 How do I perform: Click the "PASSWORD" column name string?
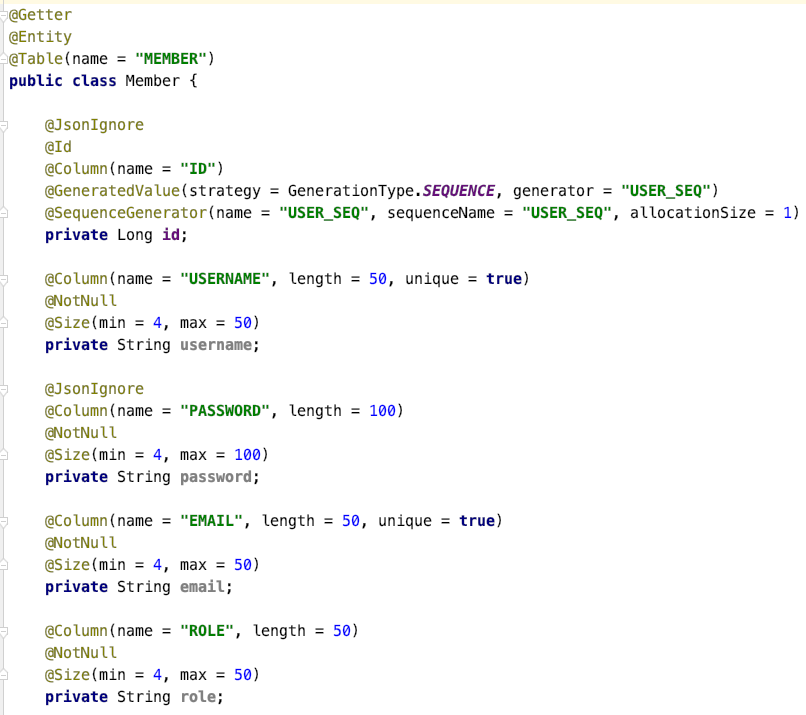(x=225, y=411)
